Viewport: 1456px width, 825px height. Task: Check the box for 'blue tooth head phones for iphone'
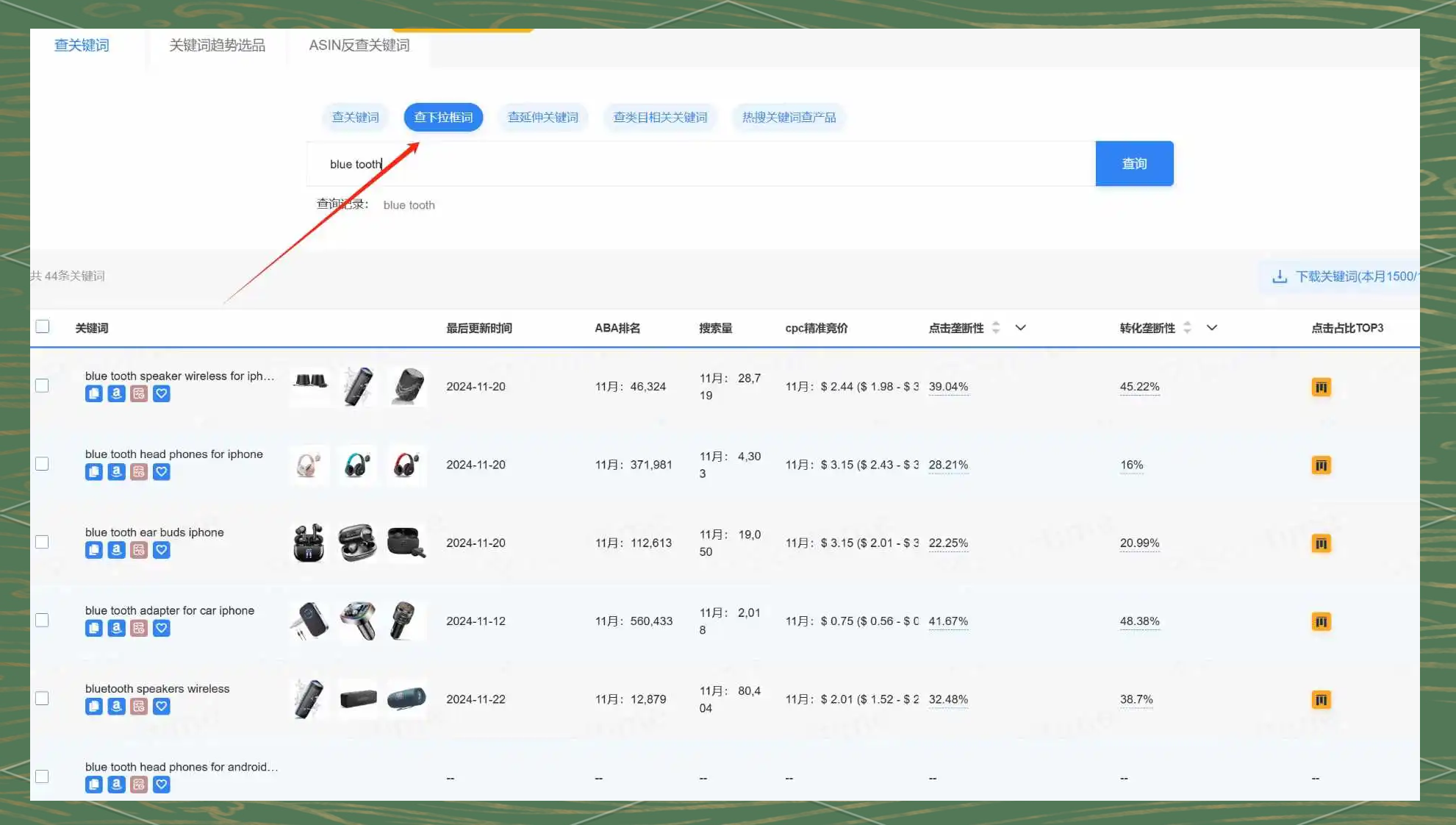click(x=42, y=464)
